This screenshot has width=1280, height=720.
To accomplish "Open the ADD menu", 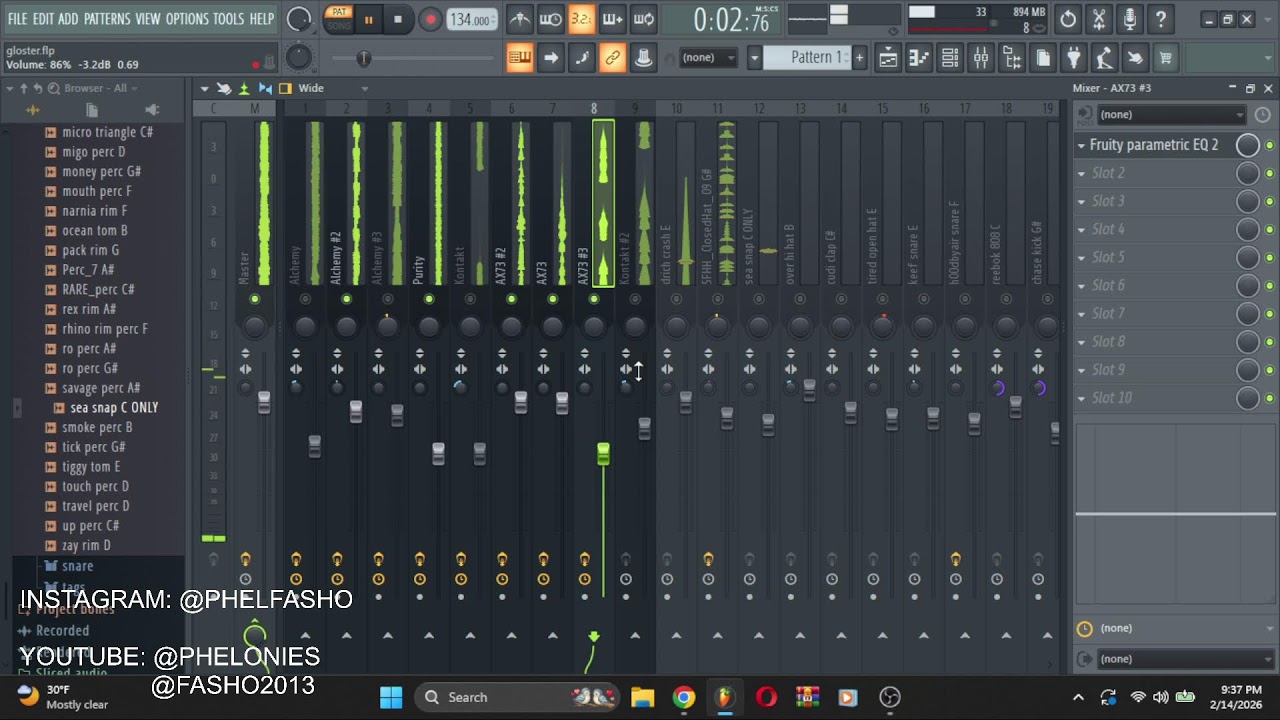I will coord(68,19).
